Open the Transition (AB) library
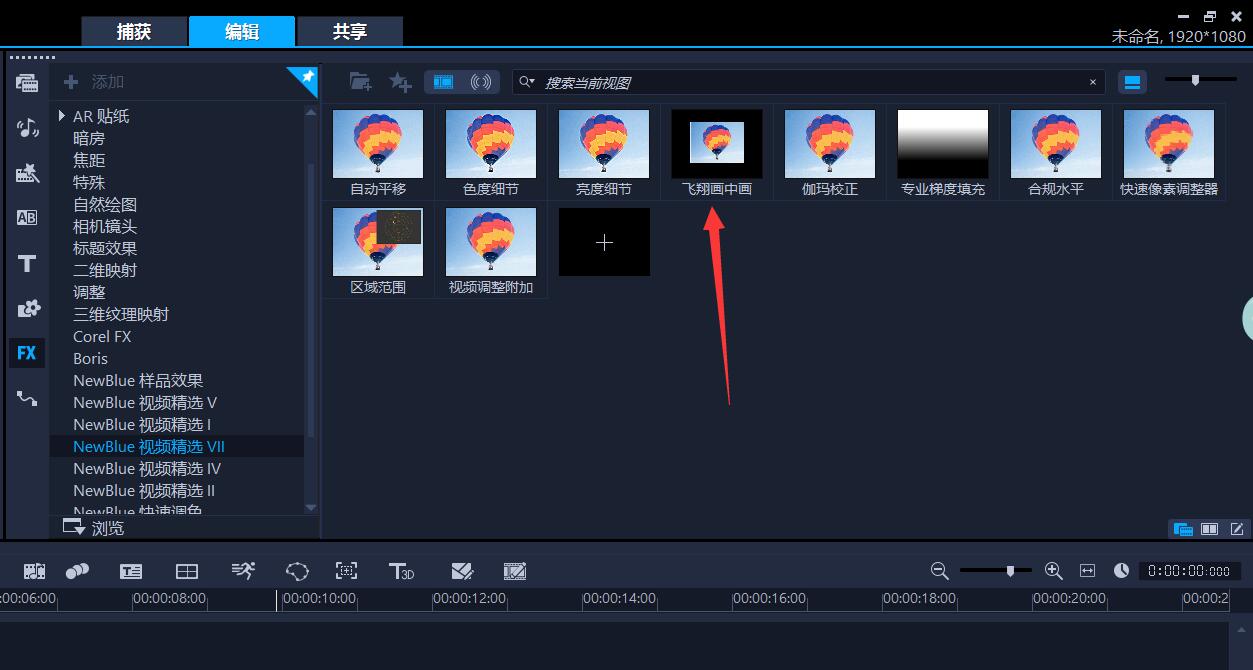This screenshot has width=1253, height=670. (x=27, y=218)
